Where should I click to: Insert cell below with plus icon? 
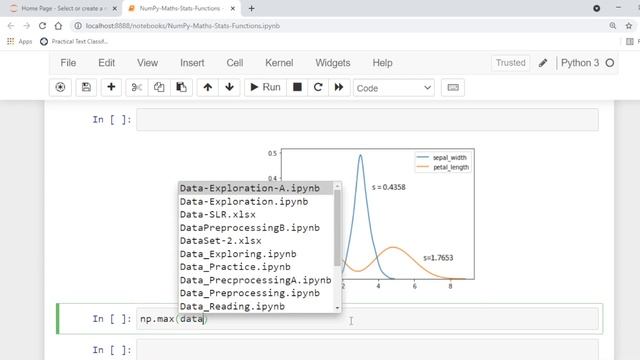coord(111,87)
